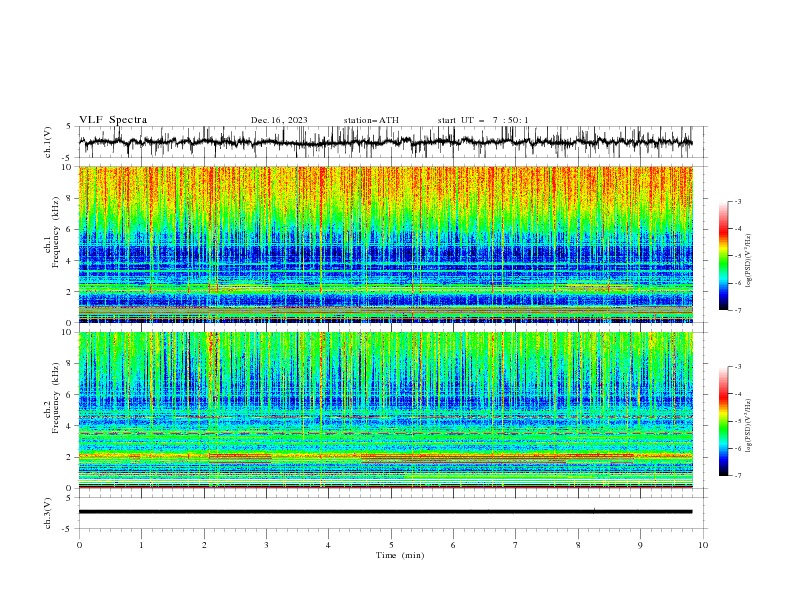The image size is (792, 612).
Task: Select the "start UT = 7:50:1" text
Action: coord(483,120)
